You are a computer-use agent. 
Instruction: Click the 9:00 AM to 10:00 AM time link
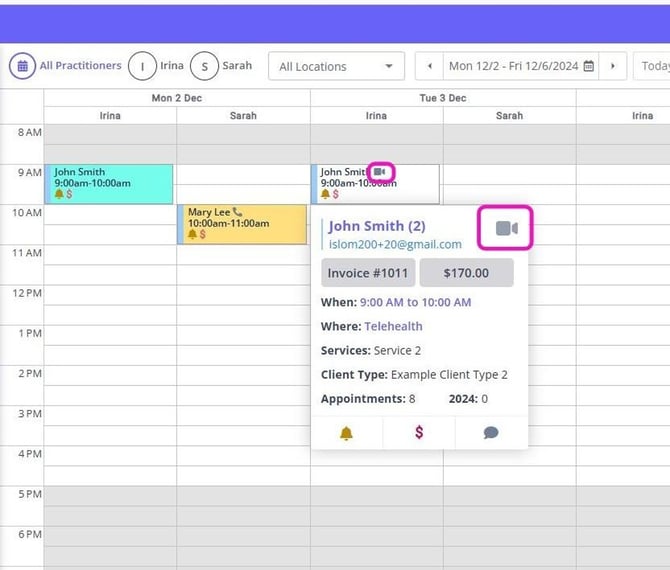tap(415, 302)
